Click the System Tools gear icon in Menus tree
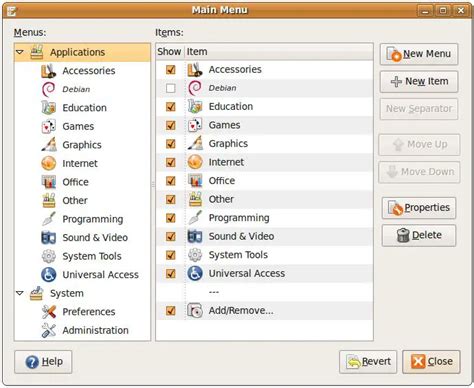The height and width of the screenshot is (388, 474). [x=49, y=256]
